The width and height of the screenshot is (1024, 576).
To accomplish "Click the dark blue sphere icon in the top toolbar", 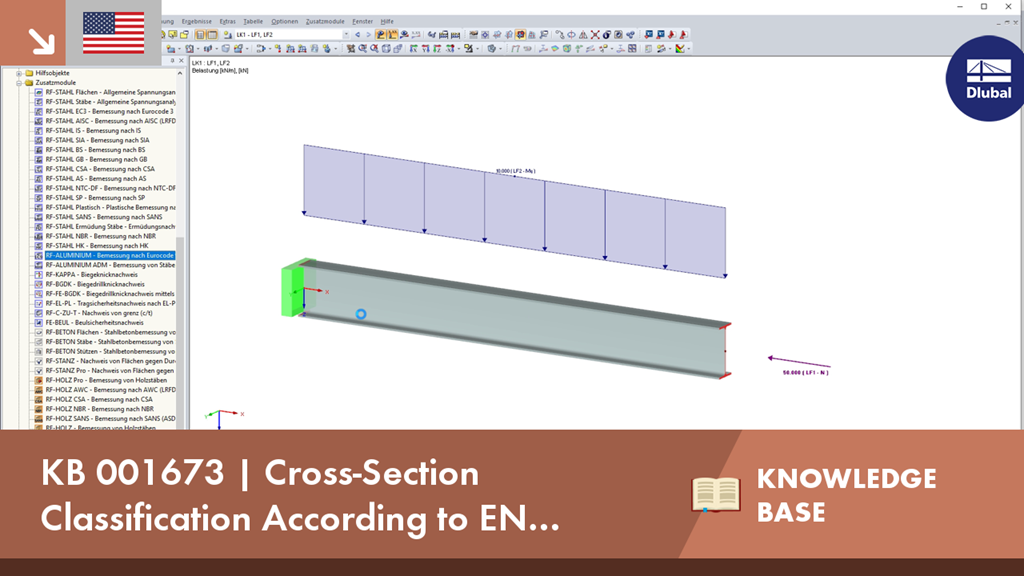I will 607,35.
